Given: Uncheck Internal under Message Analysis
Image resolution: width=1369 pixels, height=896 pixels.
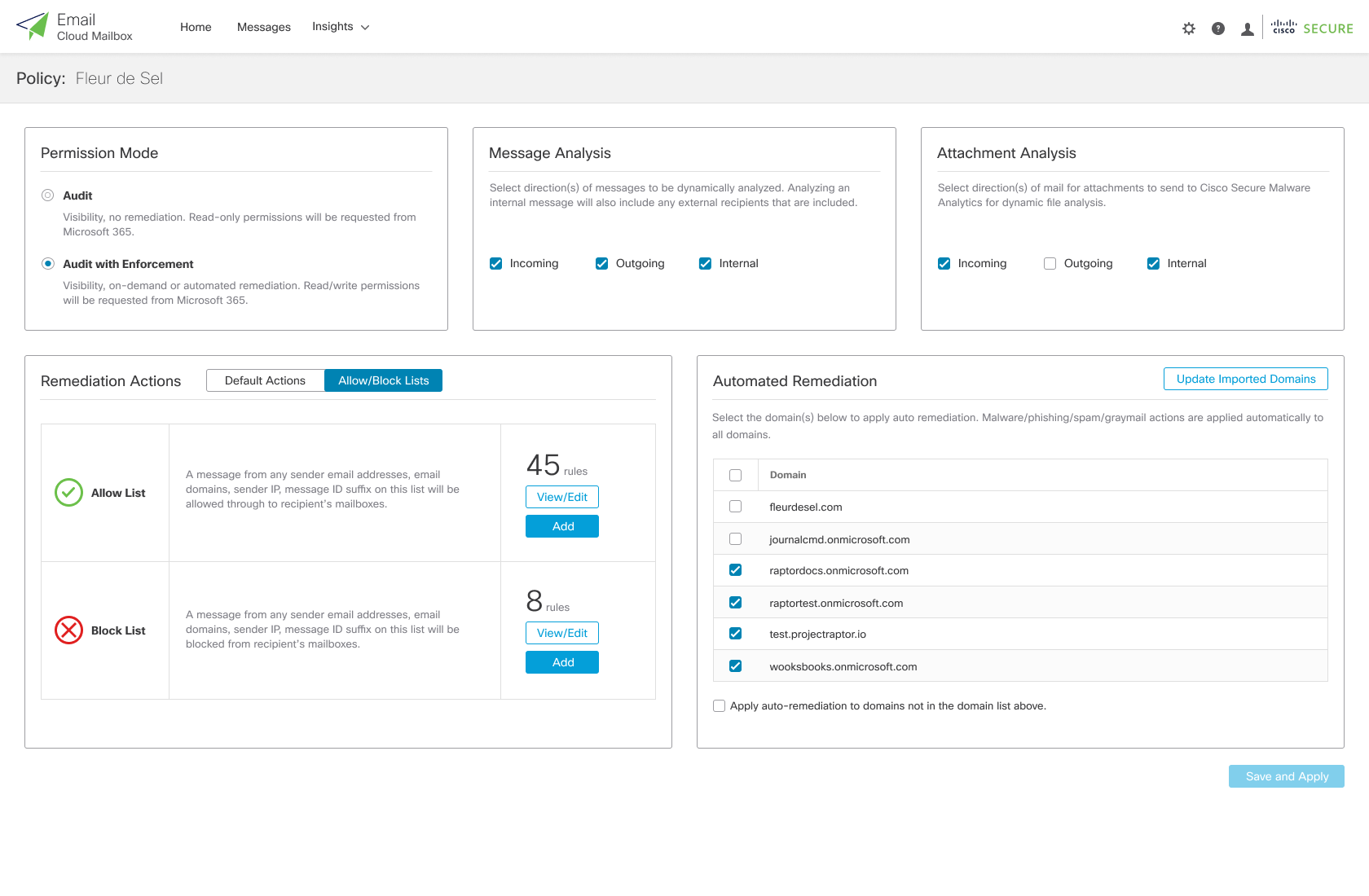Looking at the screenshot, I should point(705,263).
